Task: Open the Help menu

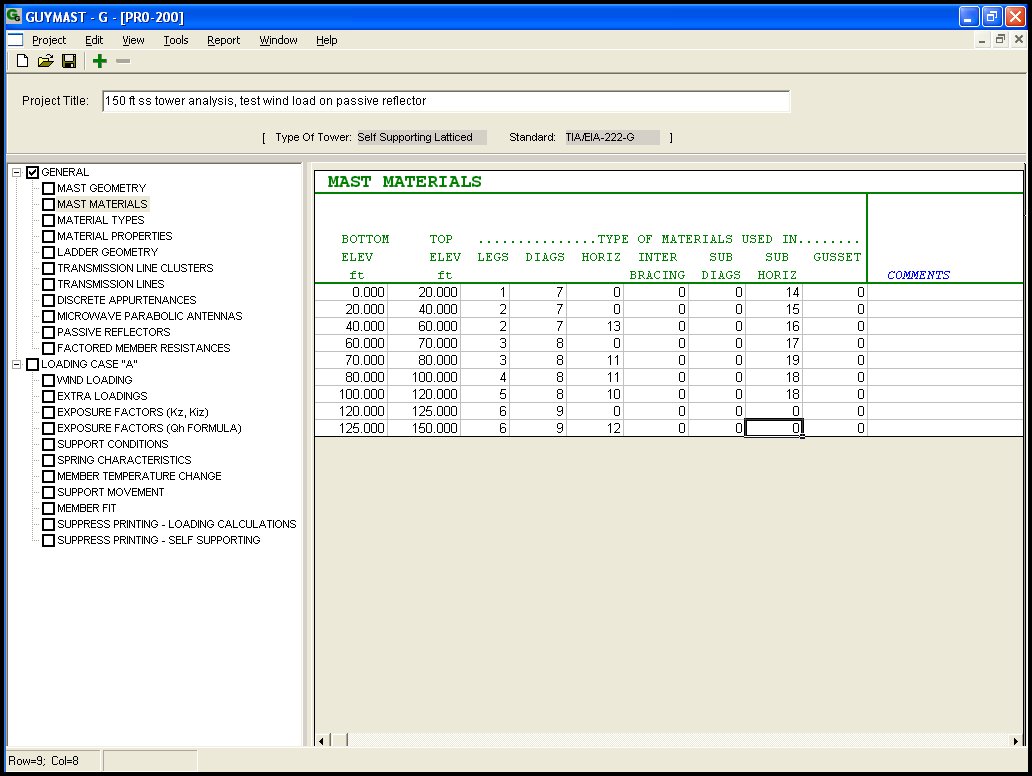Action: [326, 40]
